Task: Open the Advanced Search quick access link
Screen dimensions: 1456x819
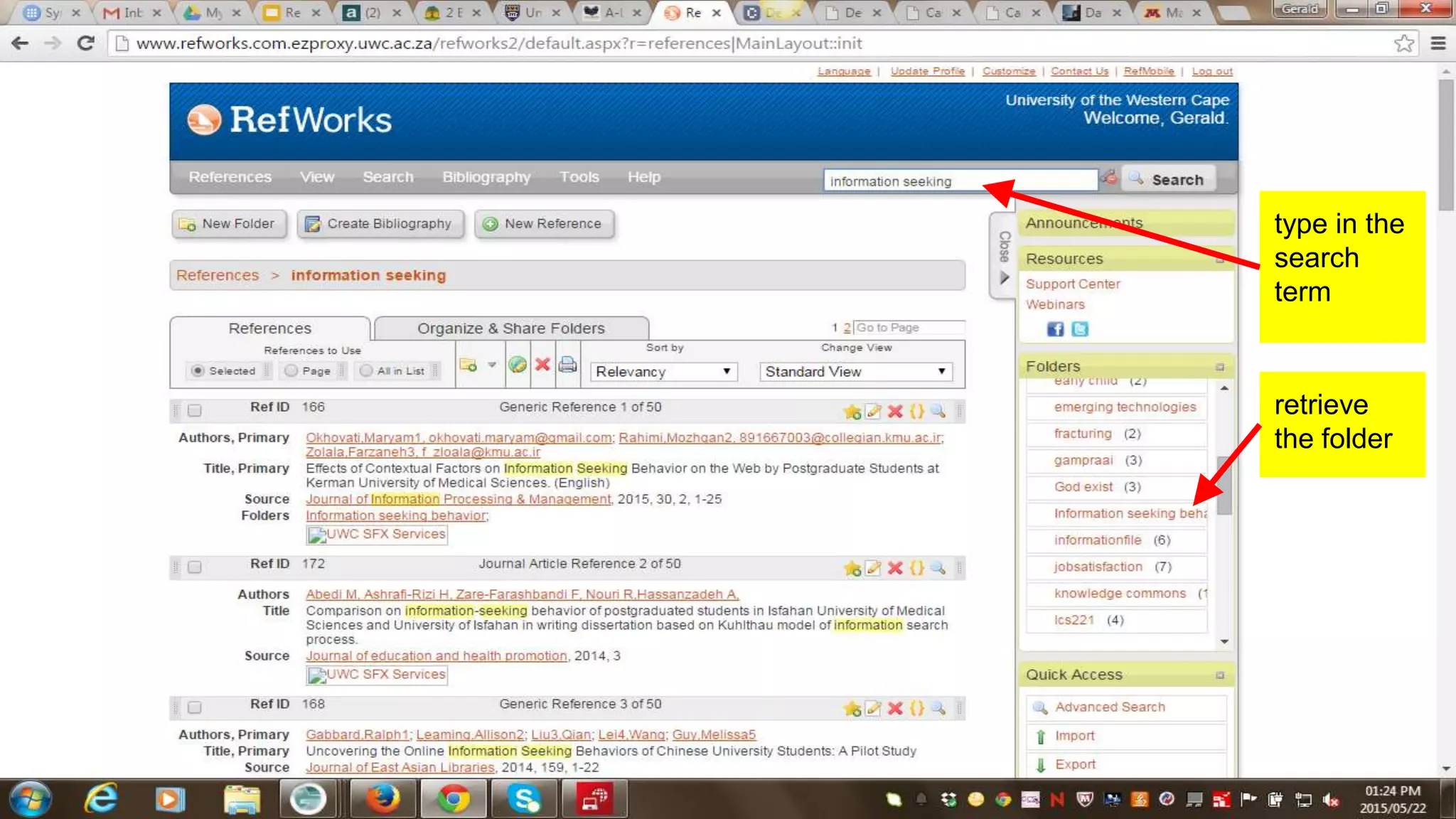Action: click(x=1110, y=707)
